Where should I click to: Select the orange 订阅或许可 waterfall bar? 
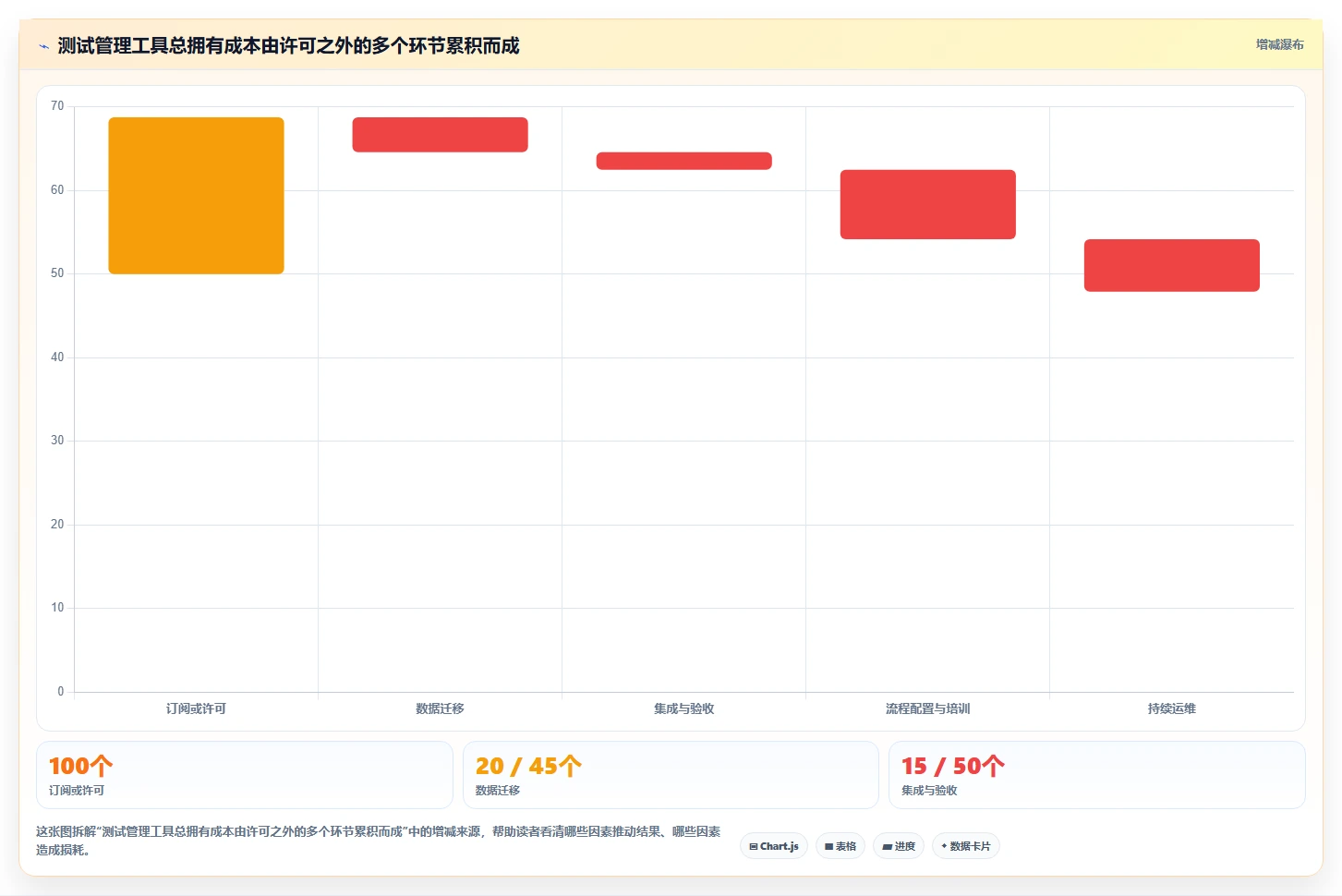click(196, 196)
